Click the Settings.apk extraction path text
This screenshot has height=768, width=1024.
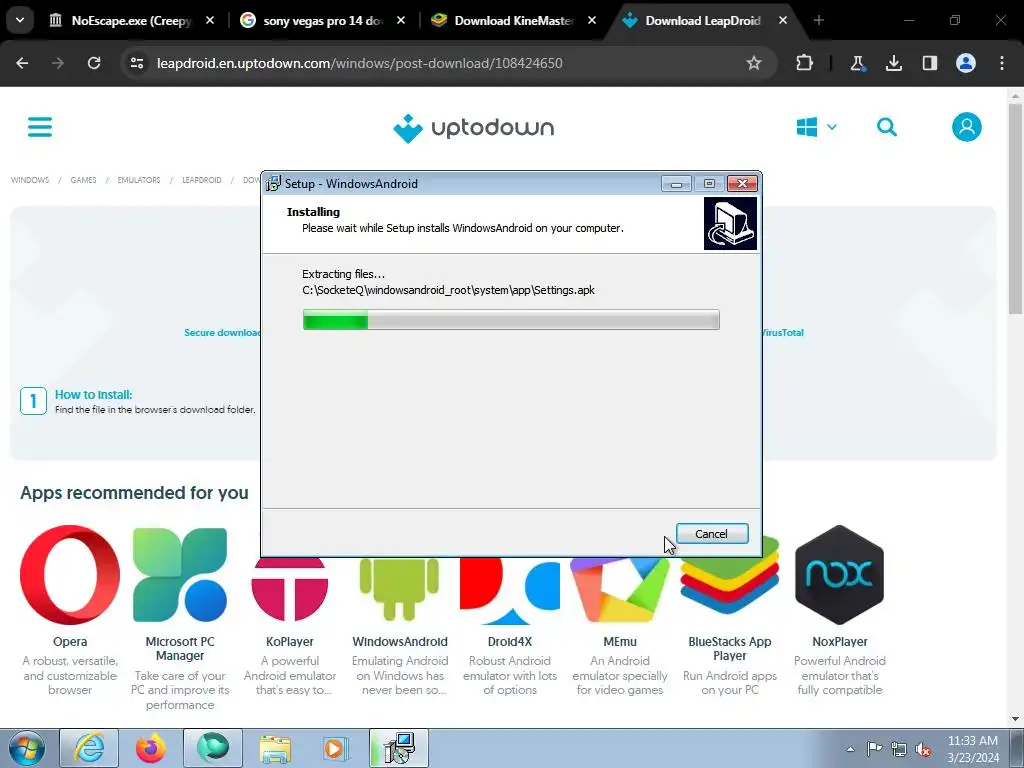coord(448,291)
